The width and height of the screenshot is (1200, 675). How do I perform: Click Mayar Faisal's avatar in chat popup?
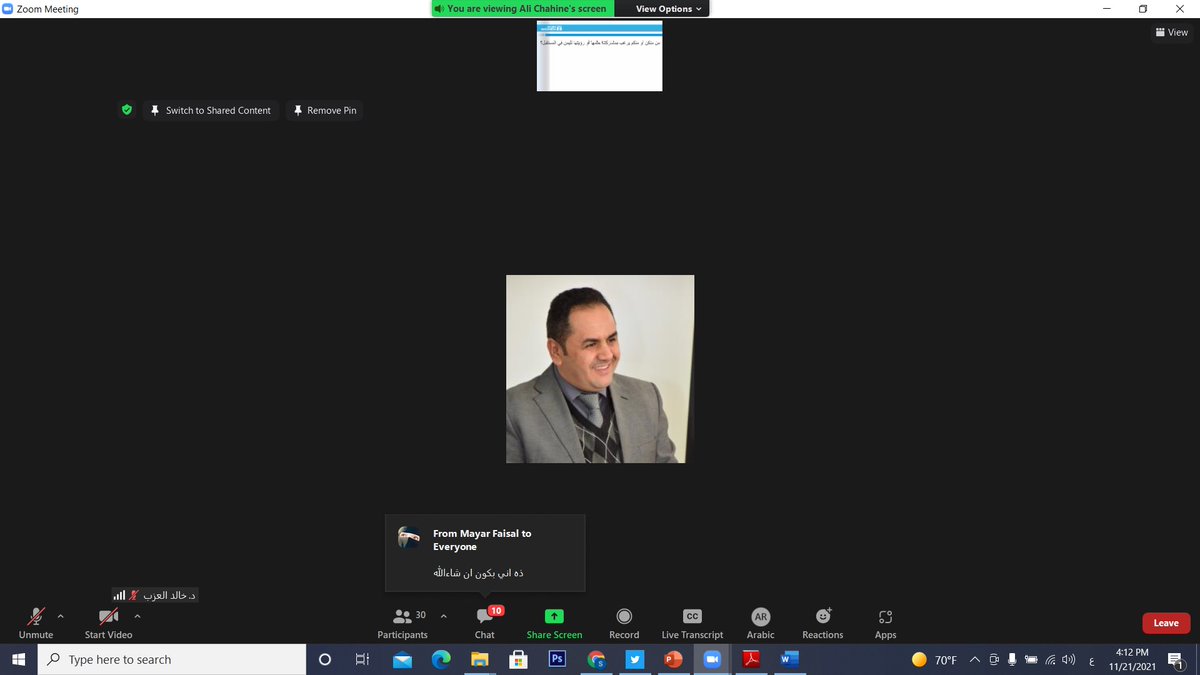tap(409, 536)
